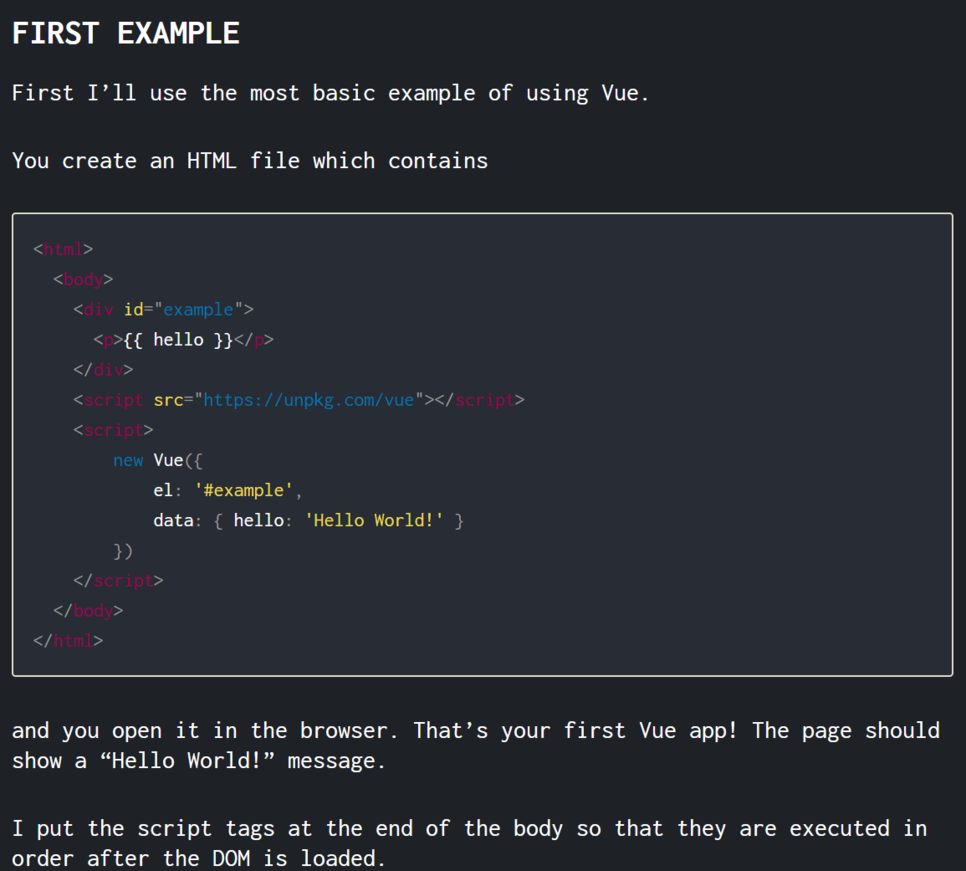Click the sentence introducing the basic Vue example

click(330, 93)
